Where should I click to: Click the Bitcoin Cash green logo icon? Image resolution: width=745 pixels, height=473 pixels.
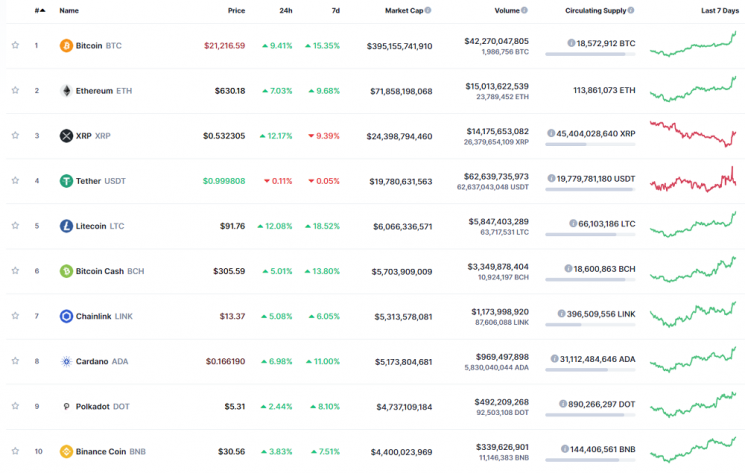tap(66, 271)
